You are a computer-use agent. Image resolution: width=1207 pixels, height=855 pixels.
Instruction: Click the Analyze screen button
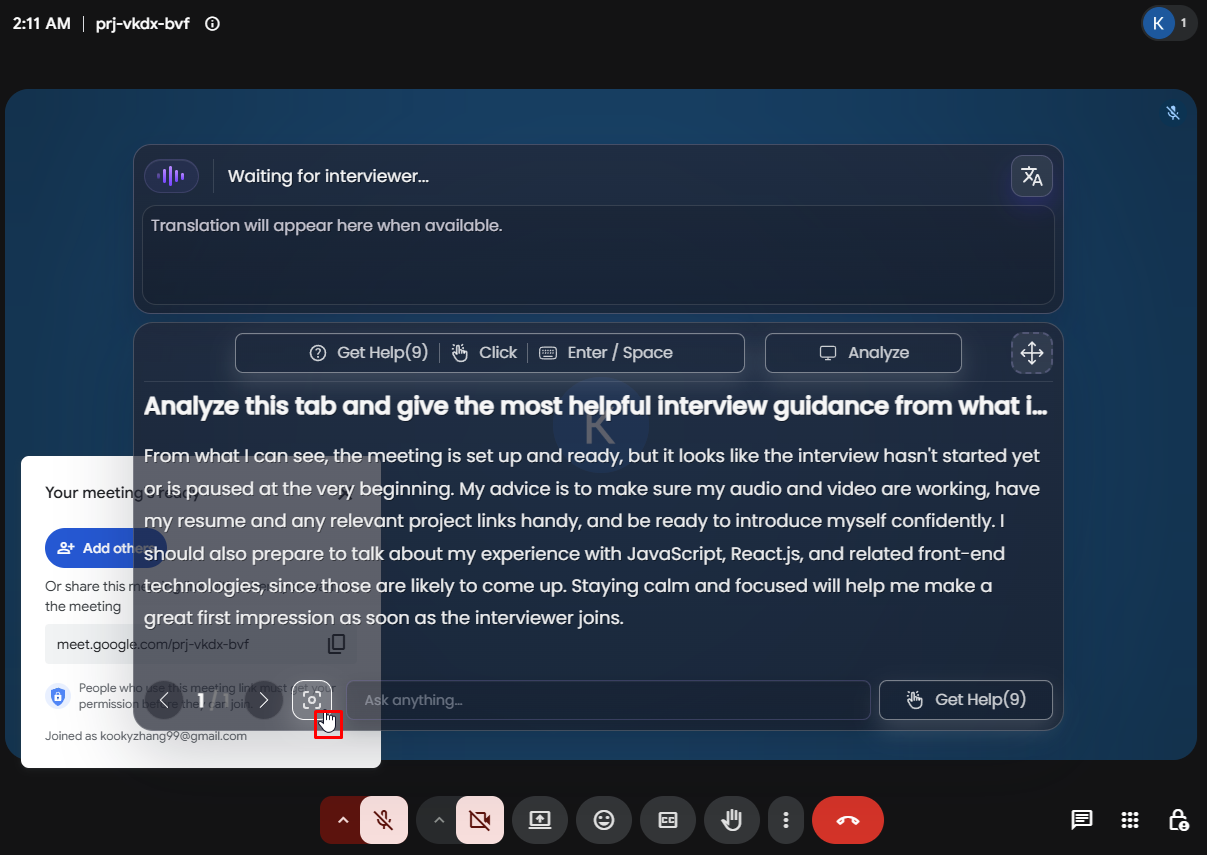pos(863,353)
